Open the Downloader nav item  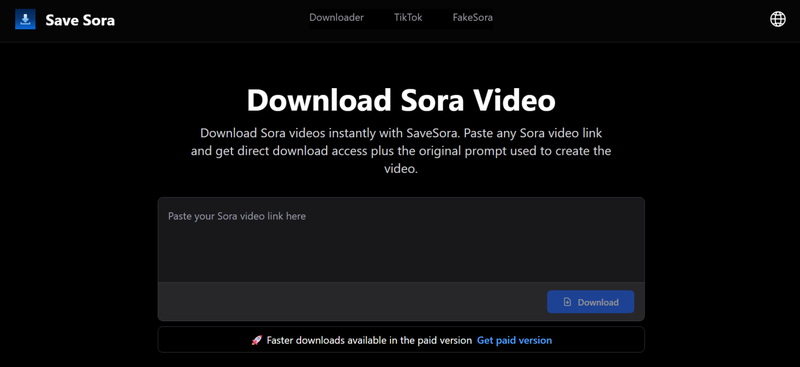(336, 17)
